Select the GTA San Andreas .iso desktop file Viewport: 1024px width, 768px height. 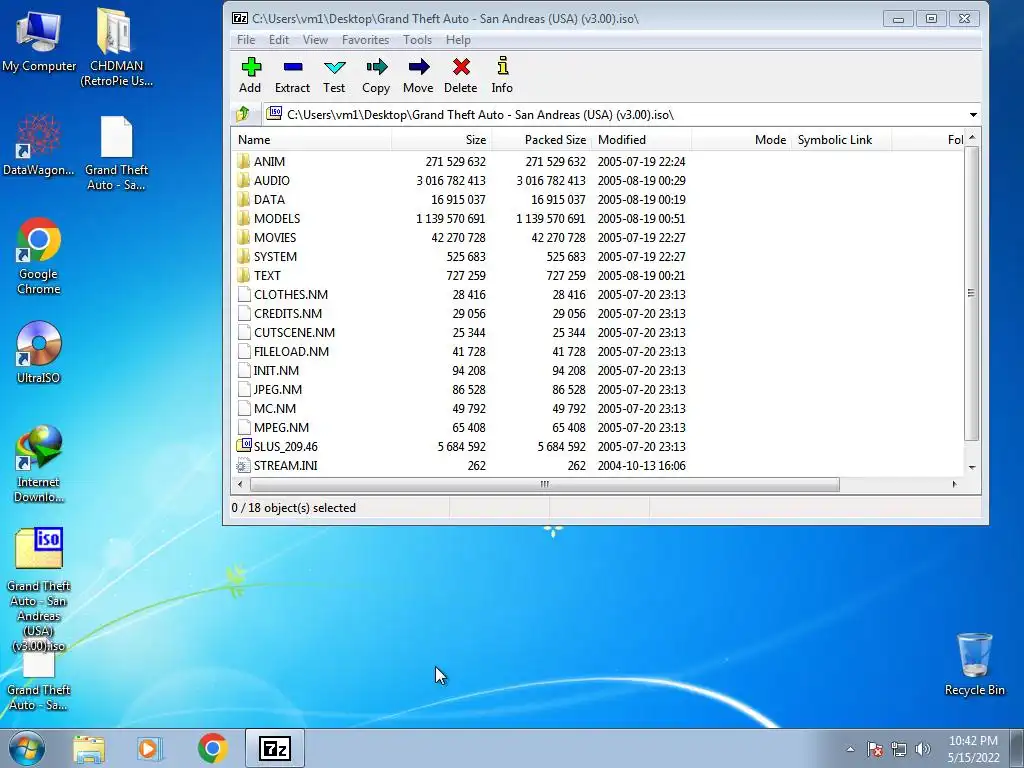(x=39, y=589)
